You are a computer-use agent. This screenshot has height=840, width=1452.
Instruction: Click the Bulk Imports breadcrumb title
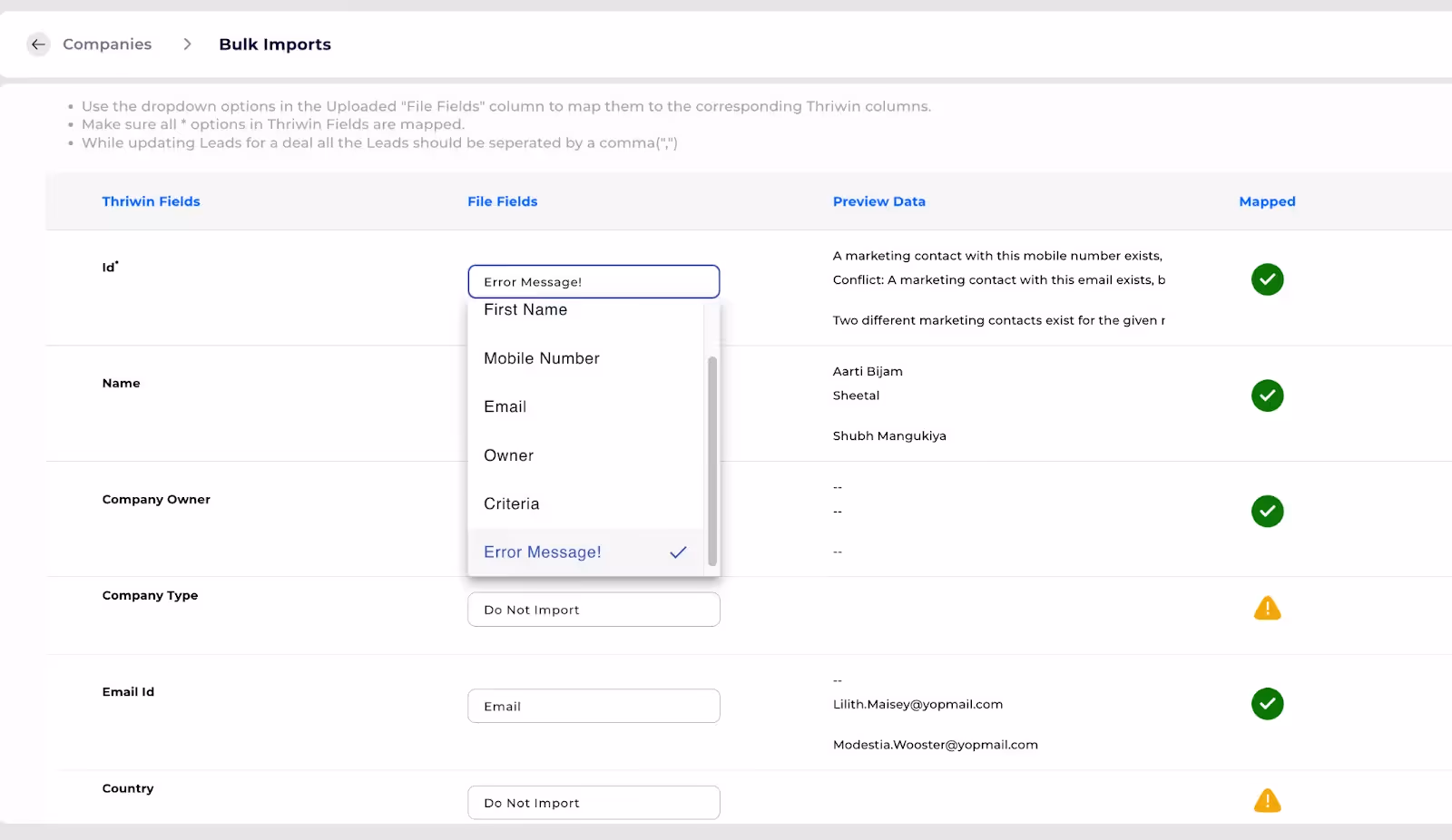coord(275,44)
